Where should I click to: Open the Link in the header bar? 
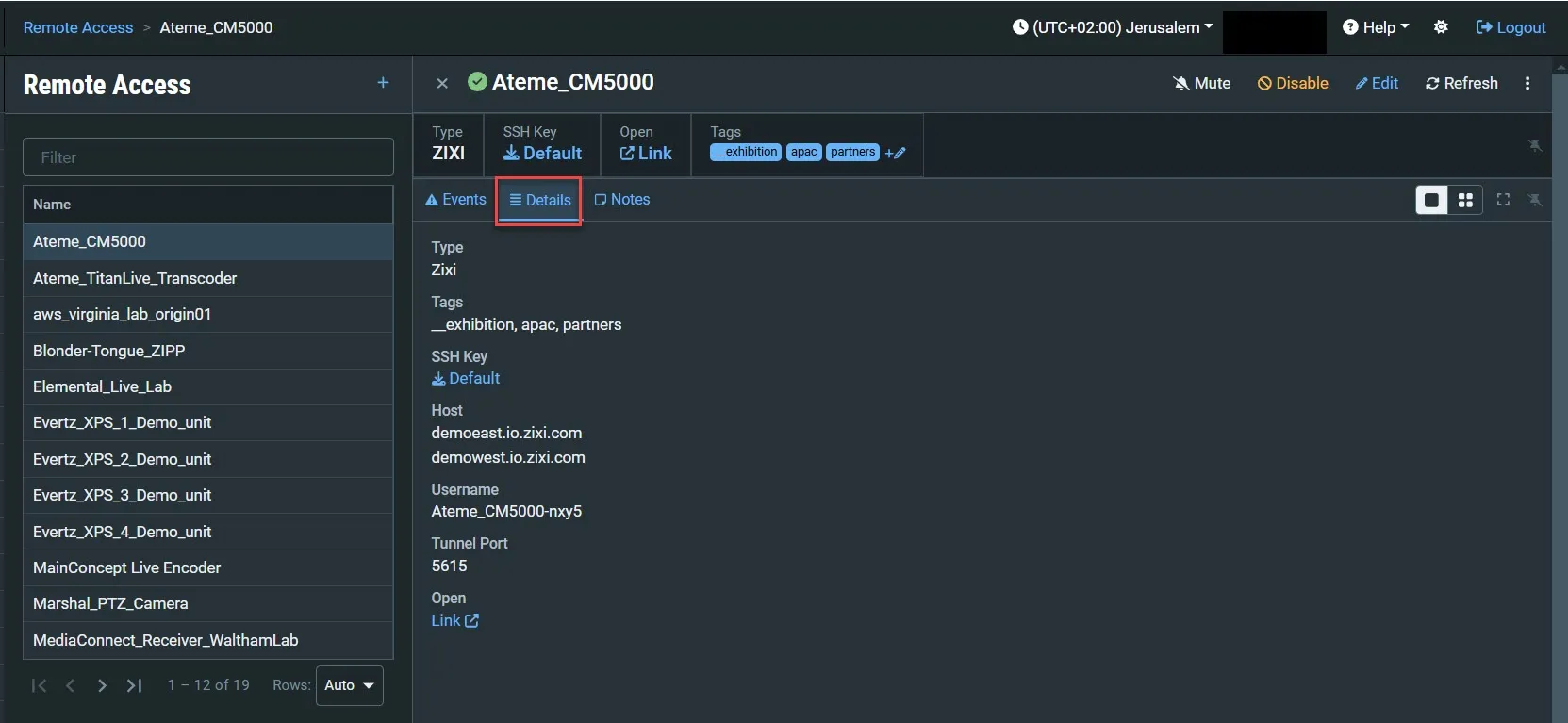pos(646,153)
